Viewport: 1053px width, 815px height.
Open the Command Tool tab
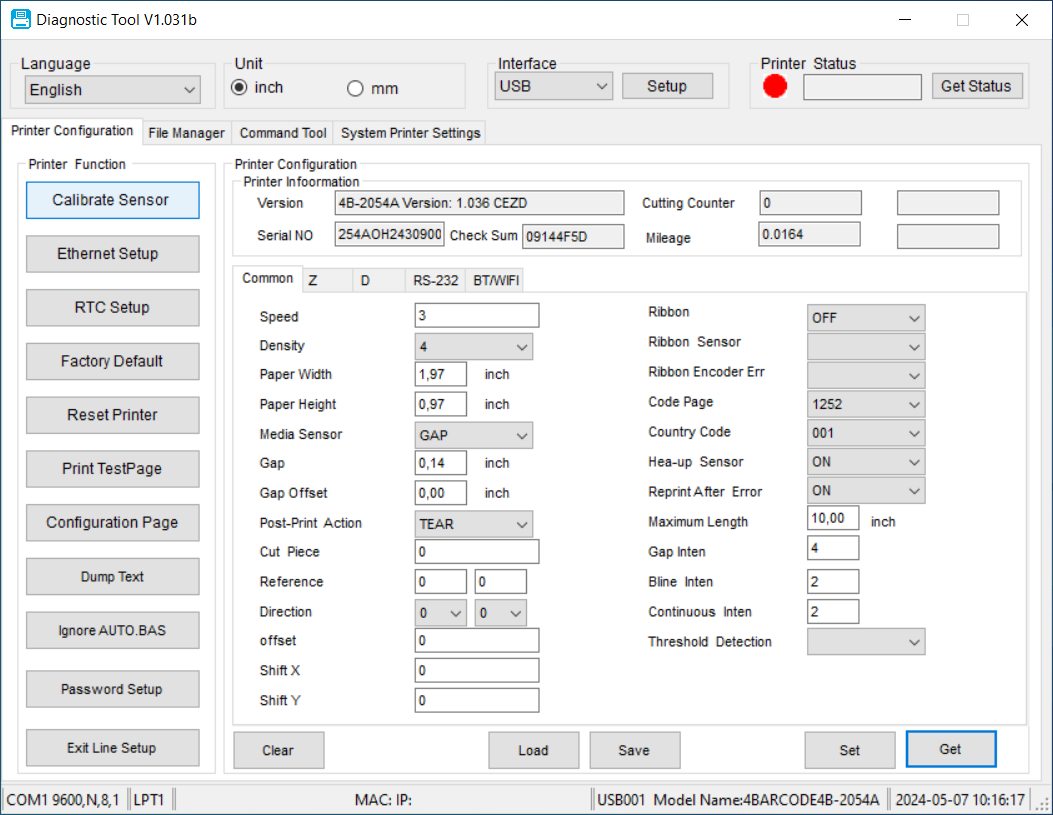pos(283,133)
